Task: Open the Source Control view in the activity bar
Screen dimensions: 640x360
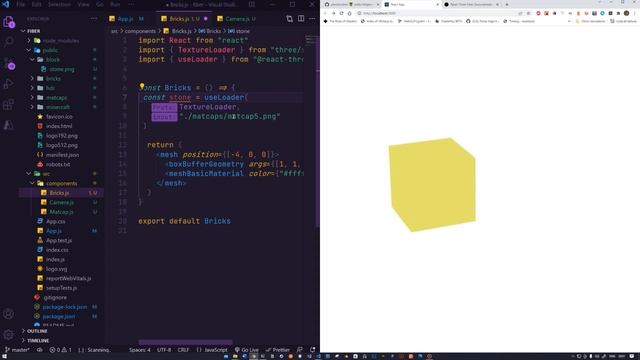Action: click(x=9, y=63)
